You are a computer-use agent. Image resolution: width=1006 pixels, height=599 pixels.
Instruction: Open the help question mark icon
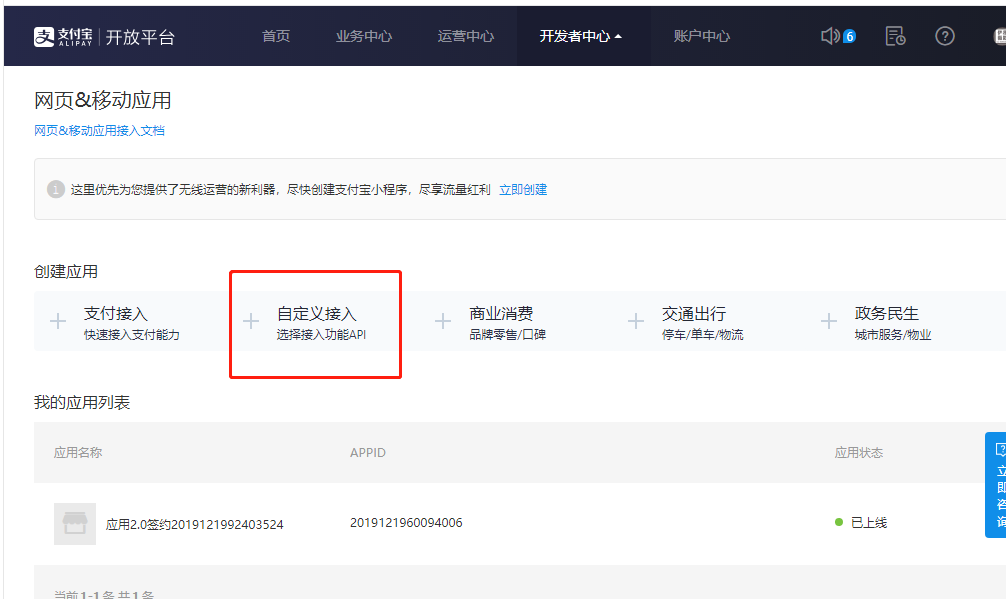point(945,36)
